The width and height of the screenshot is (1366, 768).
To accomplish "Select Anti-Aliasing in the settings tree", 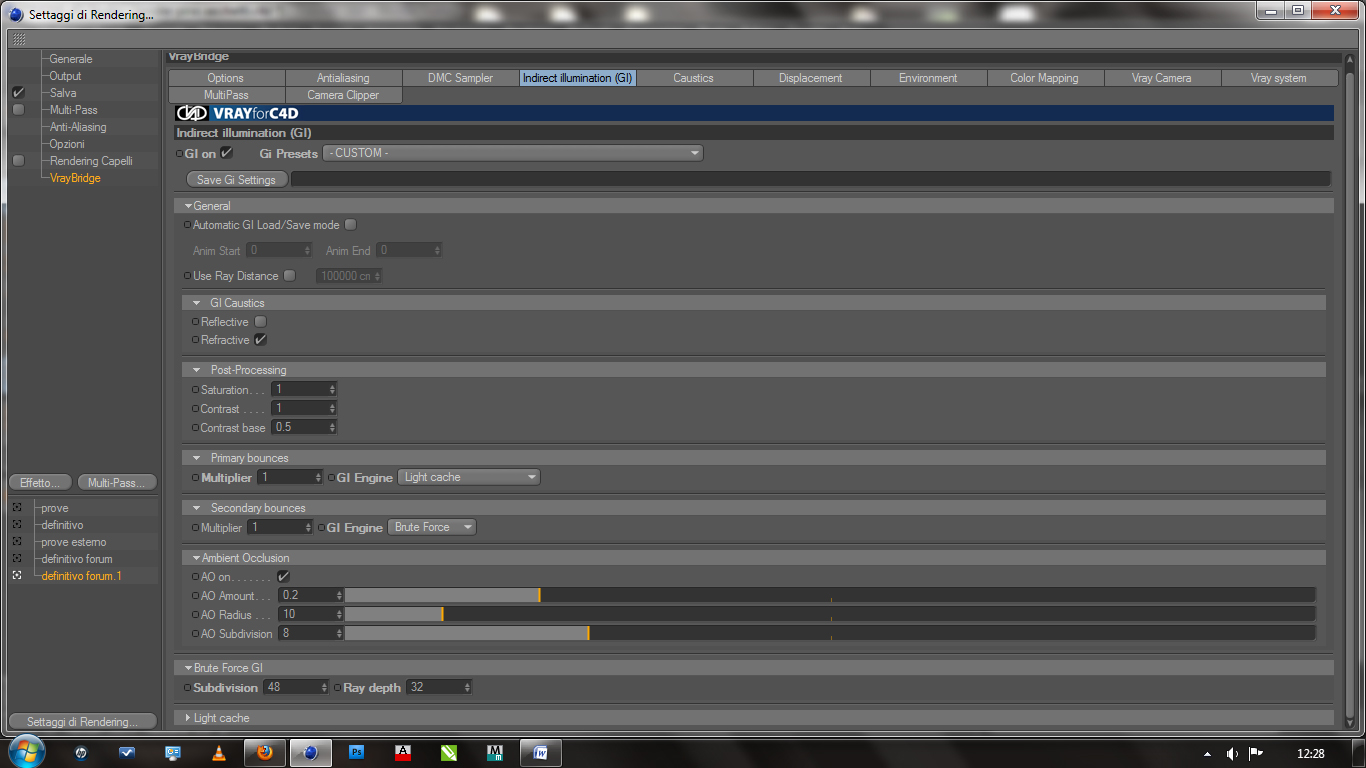I will pos(78,127).
